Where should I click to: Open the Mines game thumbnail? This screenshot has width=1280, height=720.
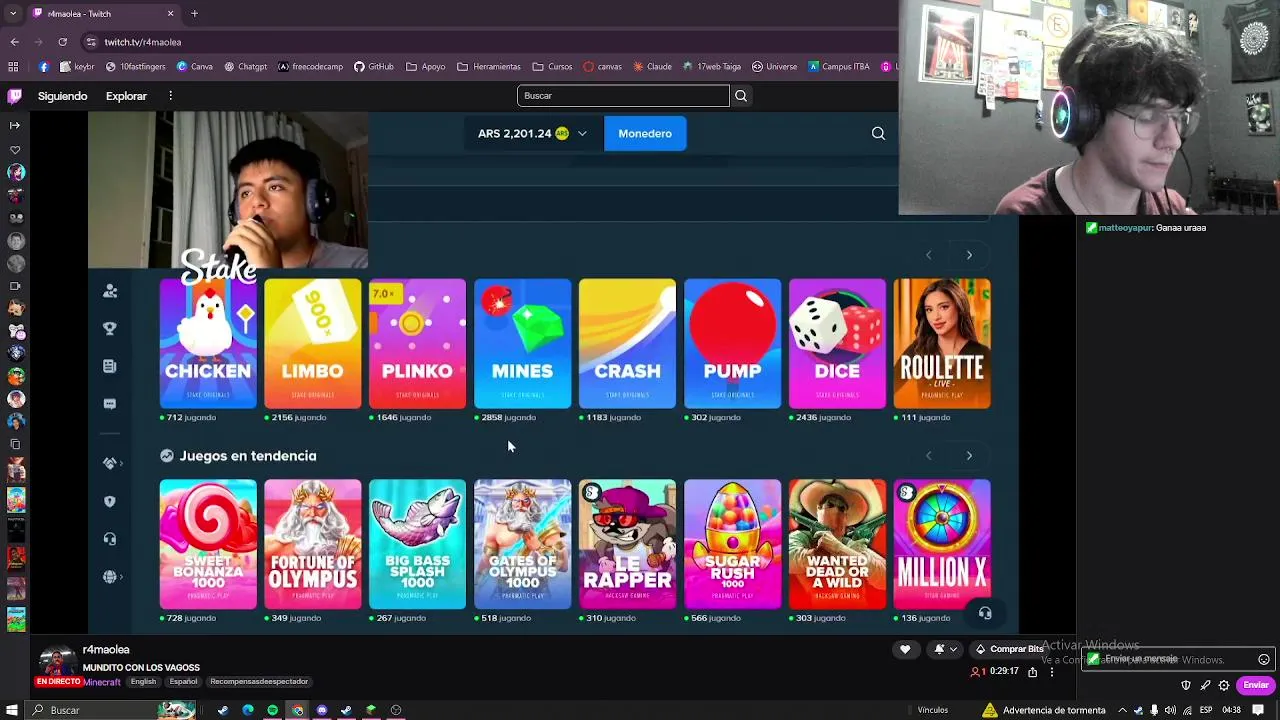pyautogui.click(x=523, y=344)
